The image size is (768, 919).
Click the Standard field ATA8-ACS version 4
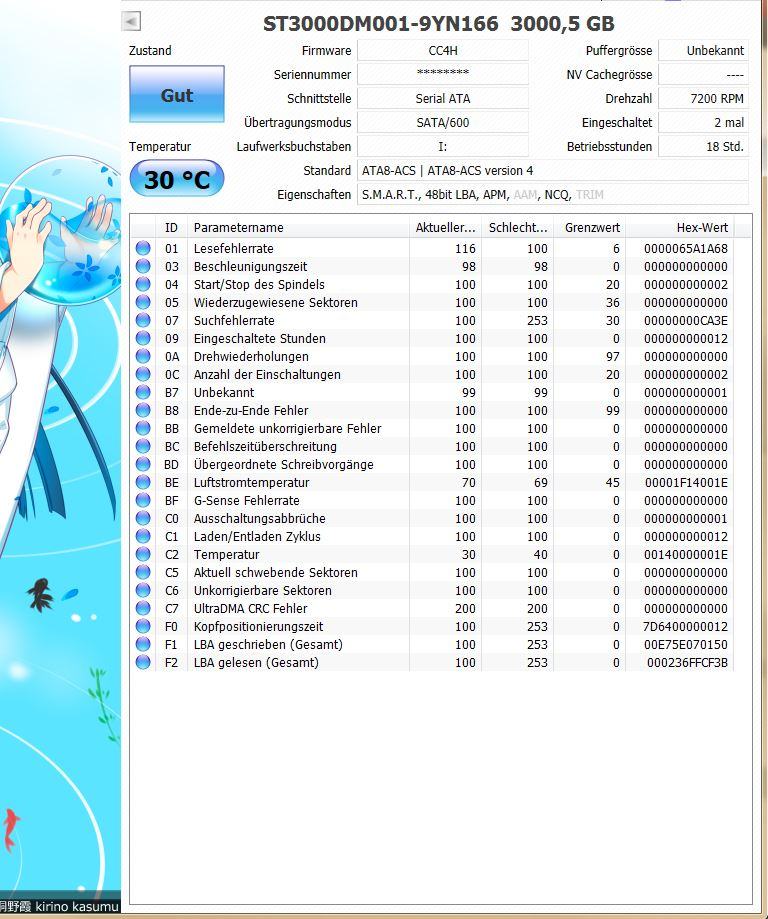click(553, 171)
